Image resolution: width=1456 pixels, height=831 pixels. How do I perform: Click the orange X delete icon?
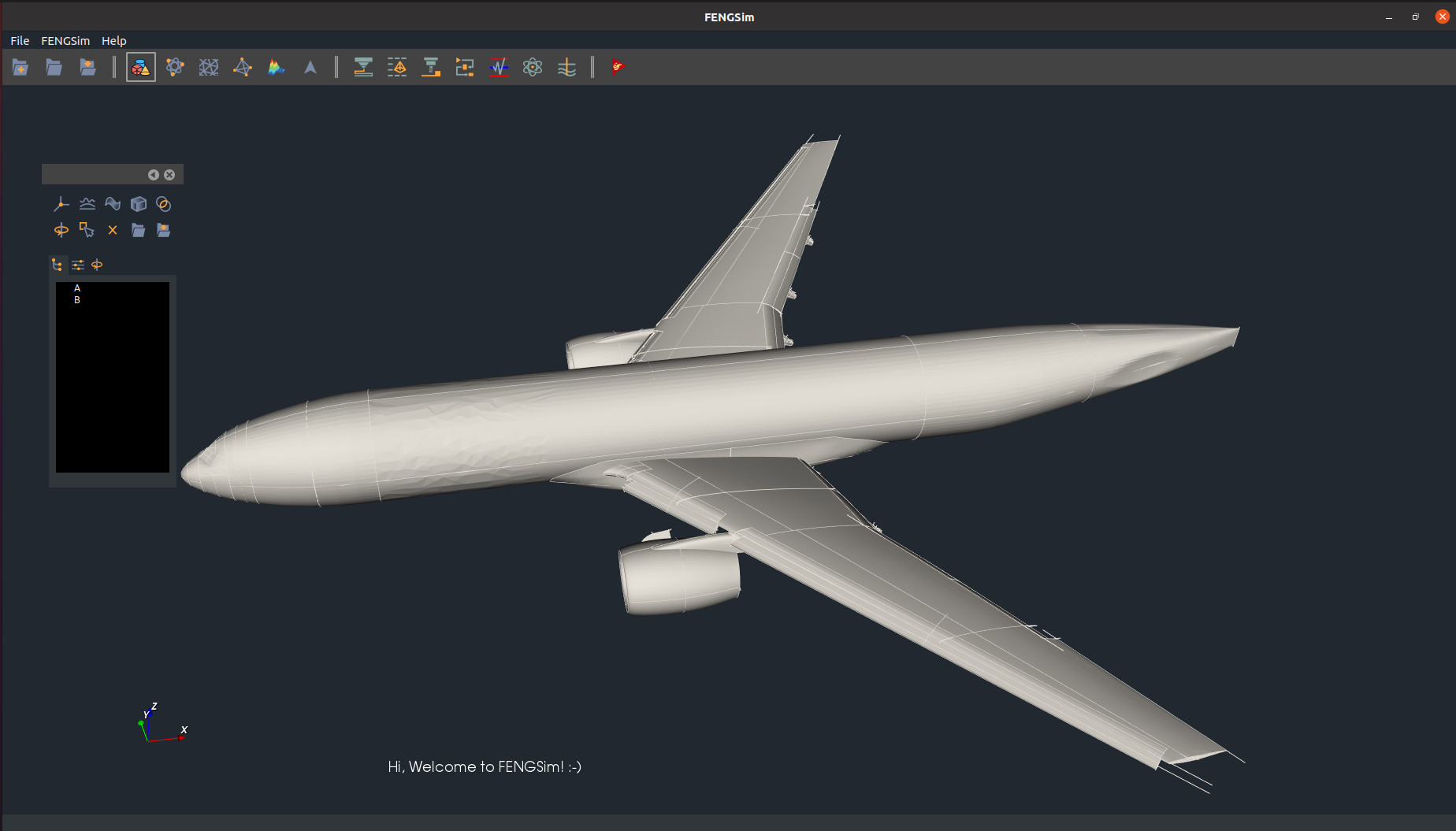(113, 230)
